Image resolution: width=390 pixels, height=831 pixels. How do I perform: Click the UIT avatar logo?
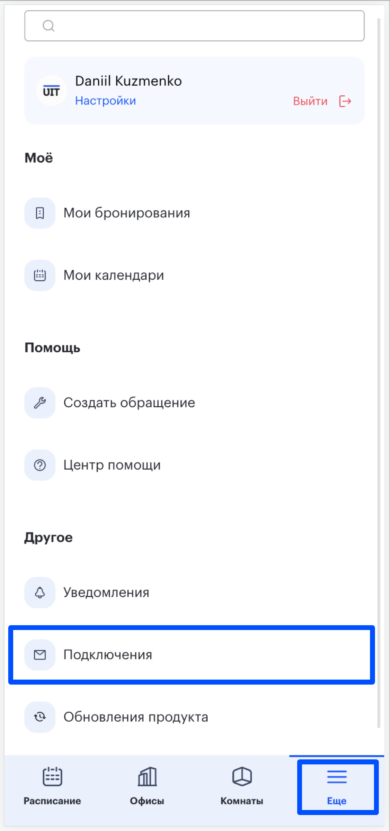click(51, 91)
